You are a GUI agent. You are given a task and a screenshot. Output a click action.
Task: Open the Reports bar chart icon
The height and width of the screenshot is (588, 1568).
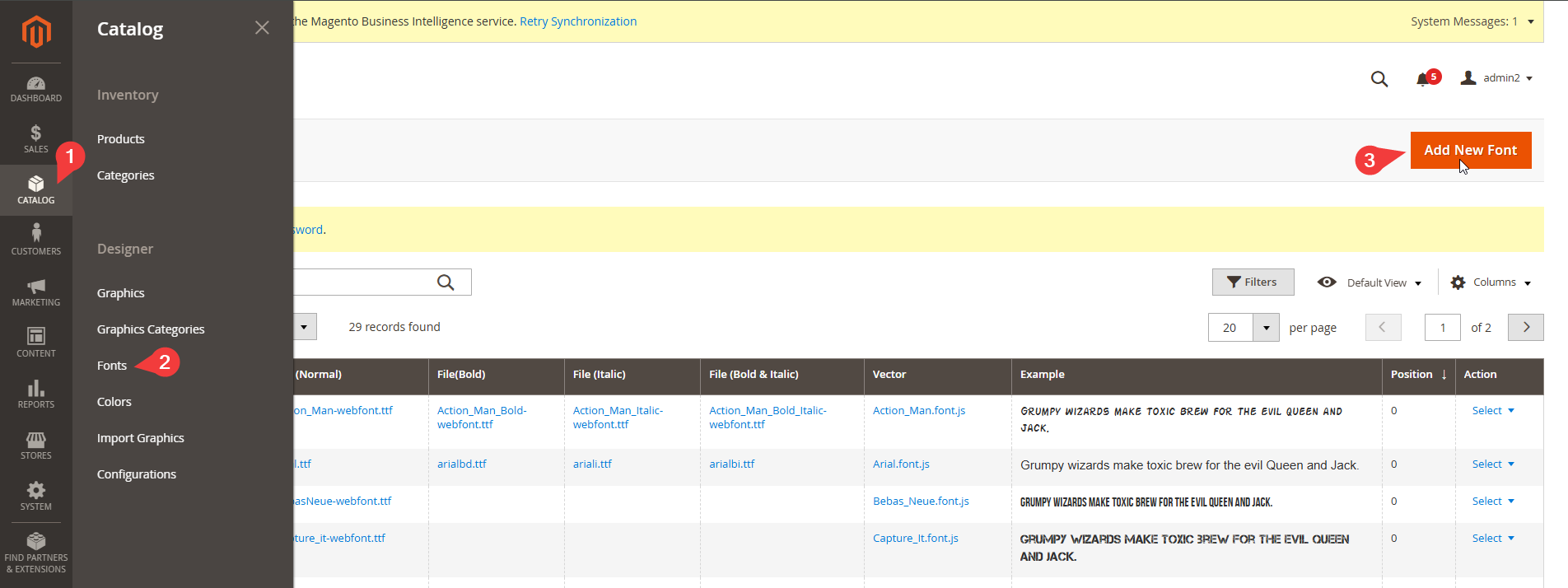tap(35, 394)
